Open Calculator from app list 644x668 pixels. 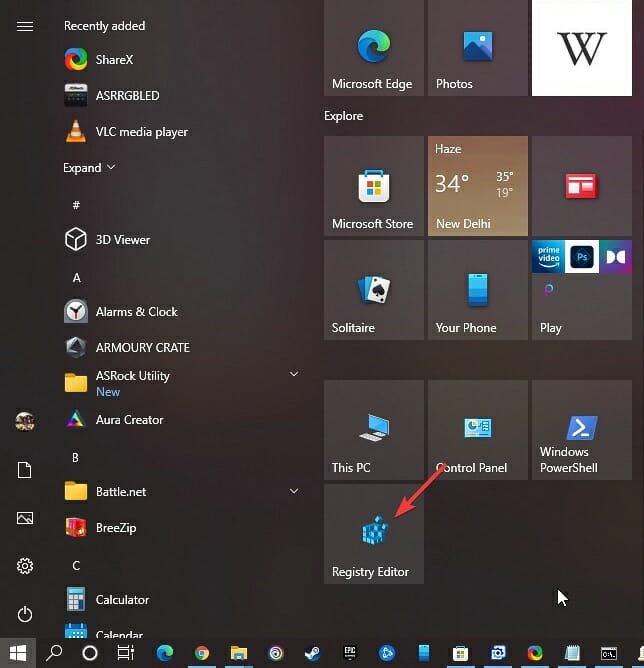107,599
